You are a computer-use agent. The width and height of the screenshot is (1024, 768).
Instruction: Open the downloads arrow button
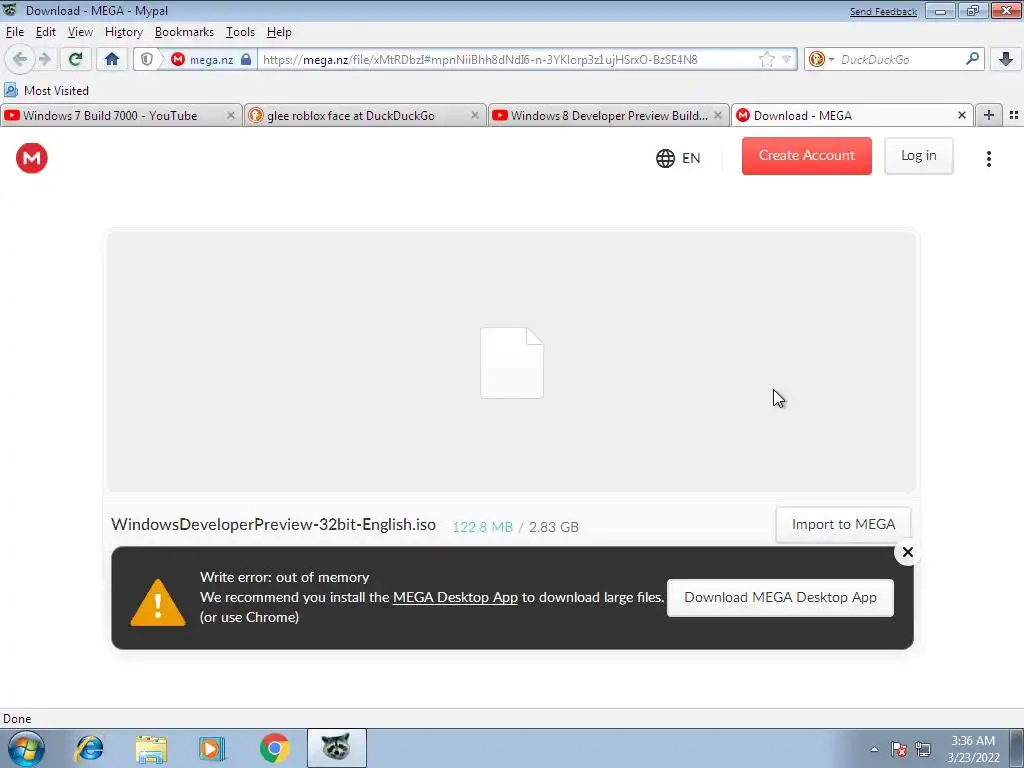pyautogui.click(x=1006, y=59)
